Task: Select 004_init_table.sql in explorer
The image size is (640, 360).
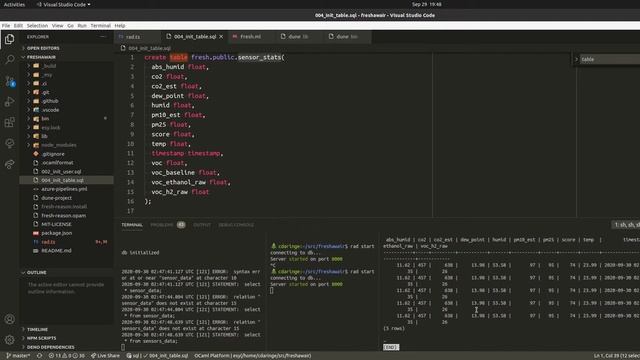Action: coord(62,180)
